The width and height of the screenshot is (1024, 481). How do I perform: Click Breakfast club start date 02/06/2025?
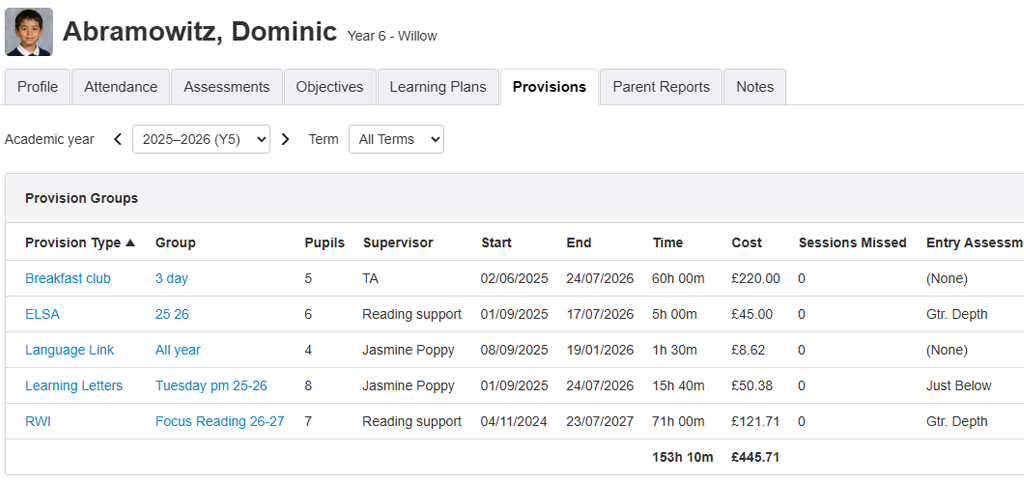pyautogui.click(x=515, y=279)
